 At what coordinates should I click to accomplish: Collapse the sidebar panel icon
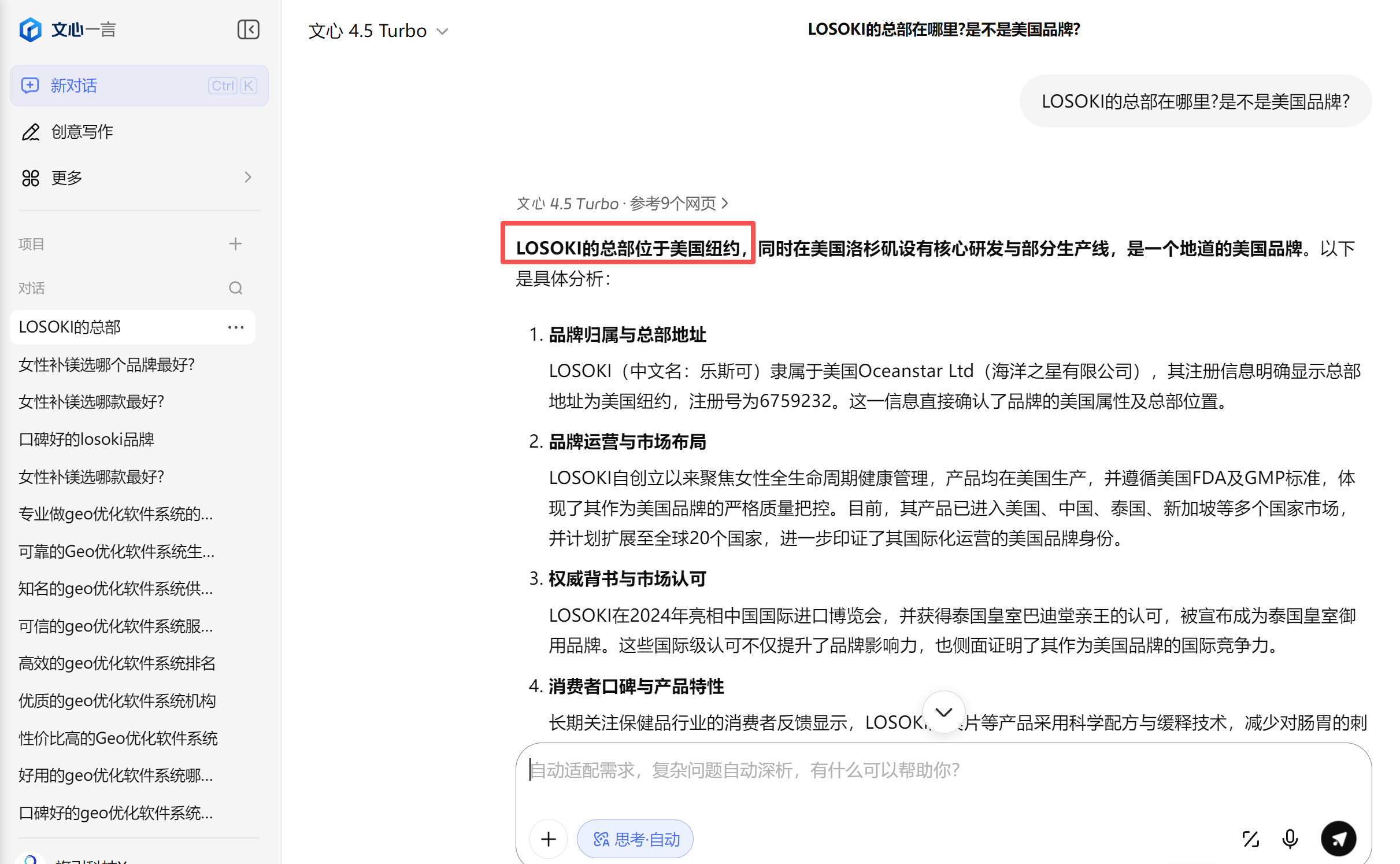point(248,29)
